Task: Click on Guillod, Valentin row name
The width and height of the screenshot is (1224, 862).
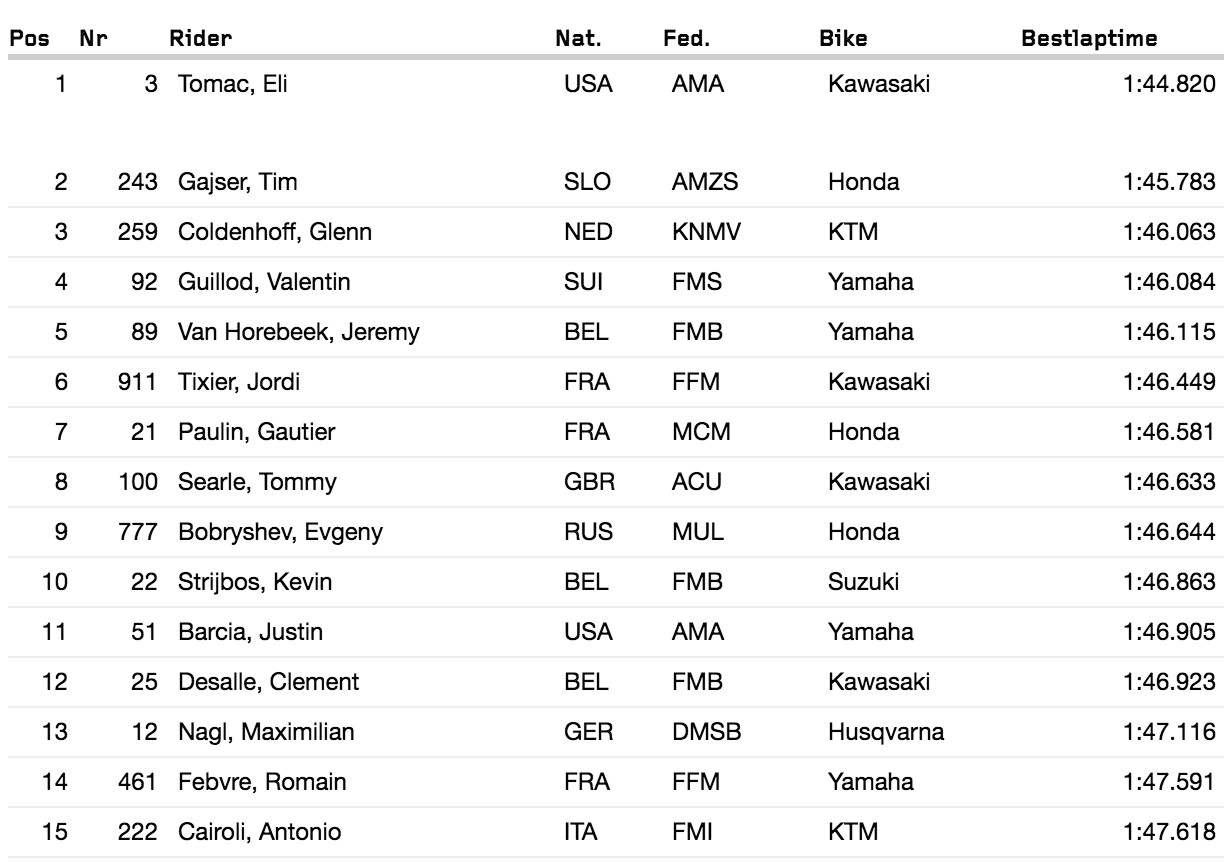Action: [x=264, y=282]
